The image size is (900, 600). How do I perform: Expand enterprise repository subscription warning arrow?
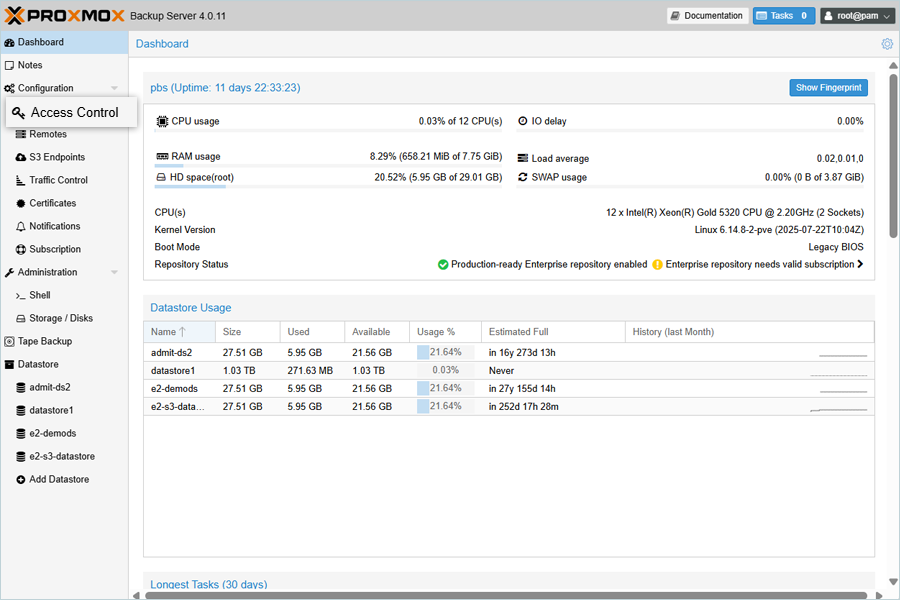[860, 265]
